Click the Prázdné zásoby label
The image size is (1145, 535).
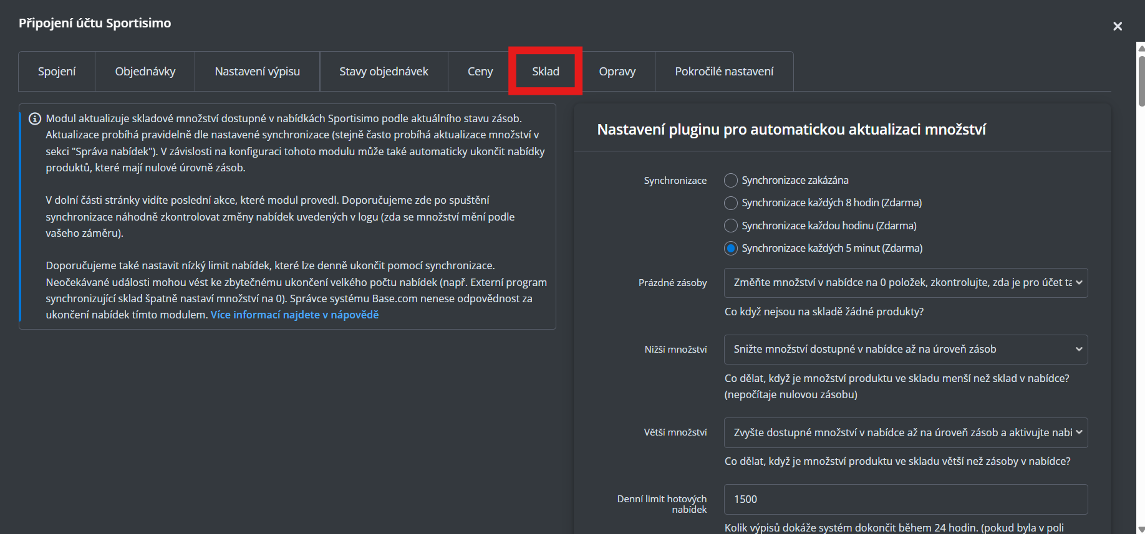click(x=672, y=282)
